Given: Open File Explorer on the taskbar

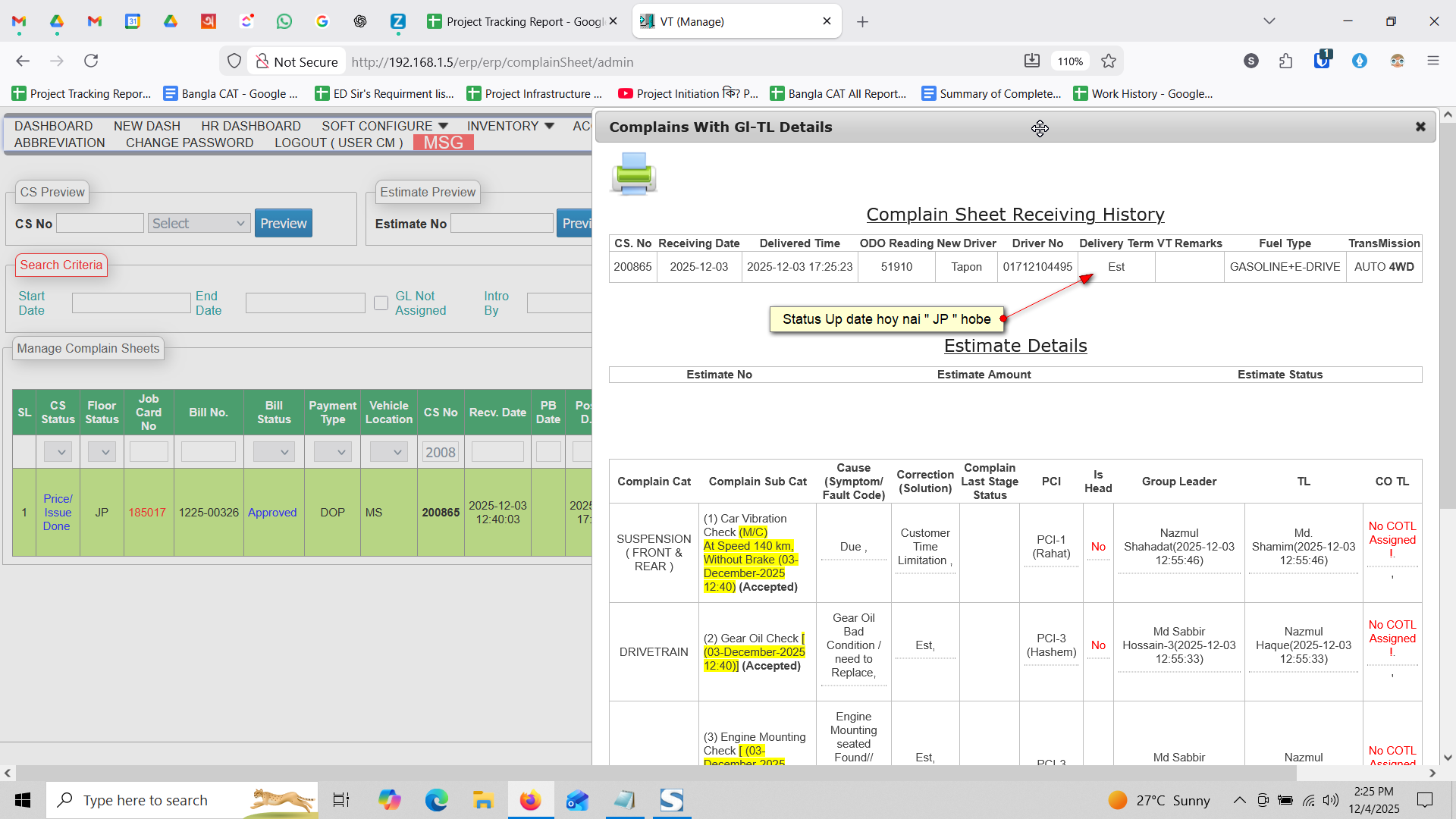Looking at the screenshot, I should (x=483, y=800).
